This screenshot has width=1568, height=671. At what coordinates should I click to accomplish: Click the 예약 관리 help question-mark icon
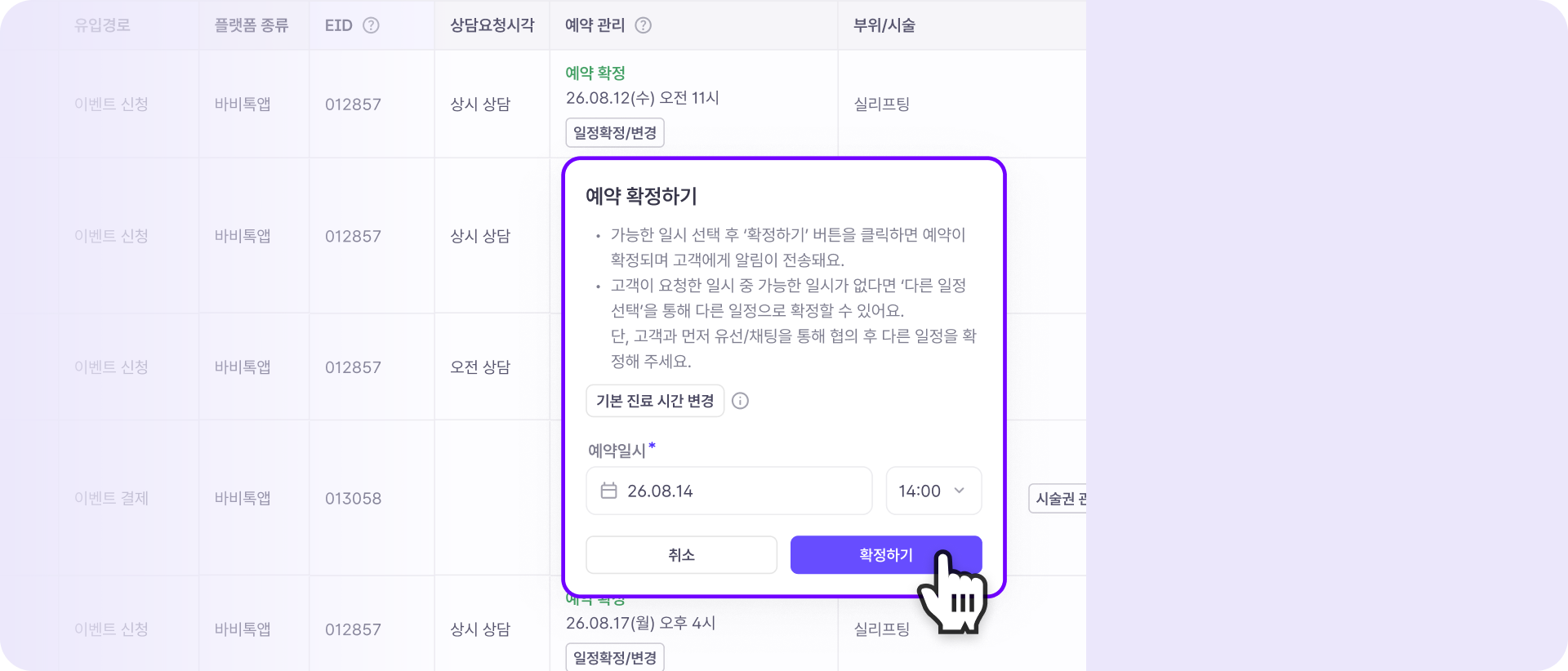[x=644, y=25]
